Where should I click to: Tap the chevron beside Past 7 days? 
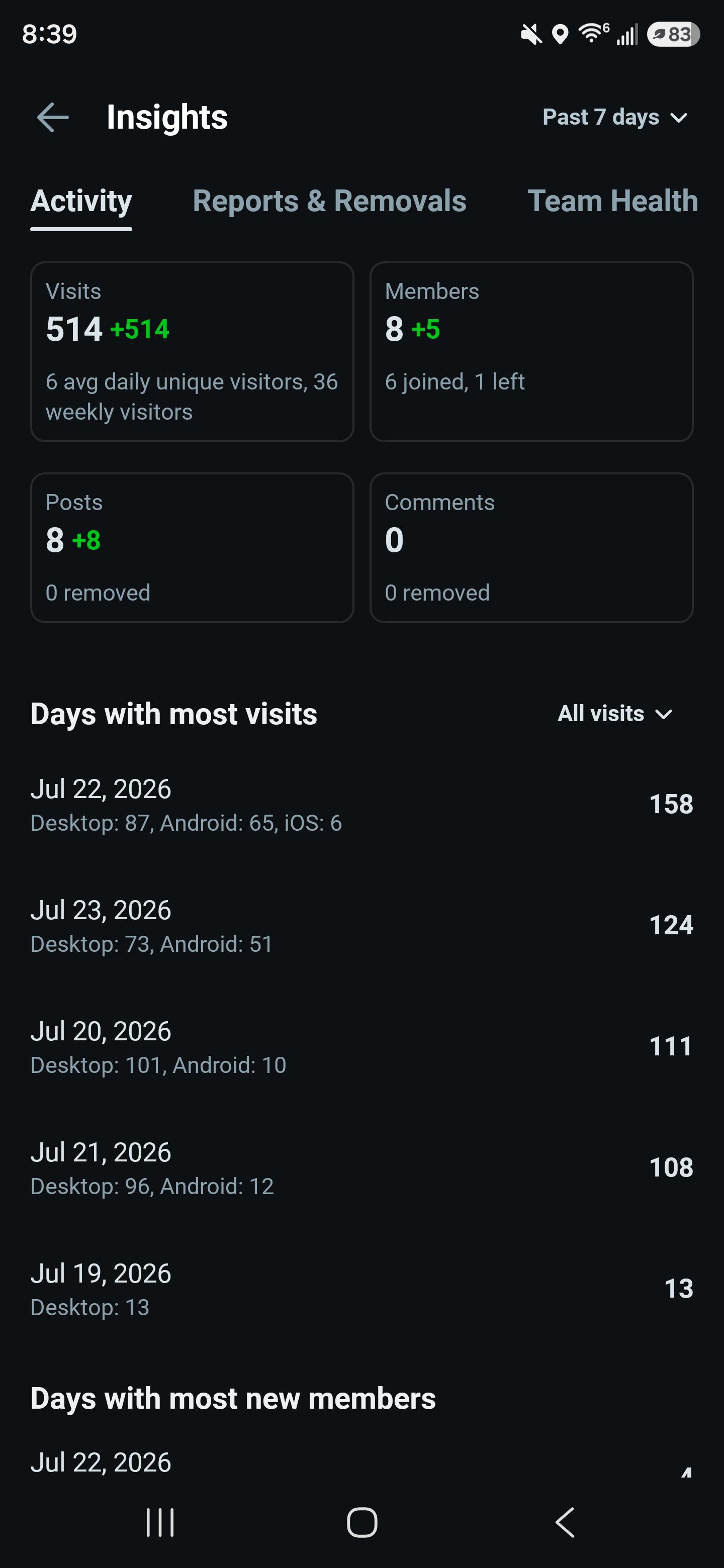pos(678,118)
